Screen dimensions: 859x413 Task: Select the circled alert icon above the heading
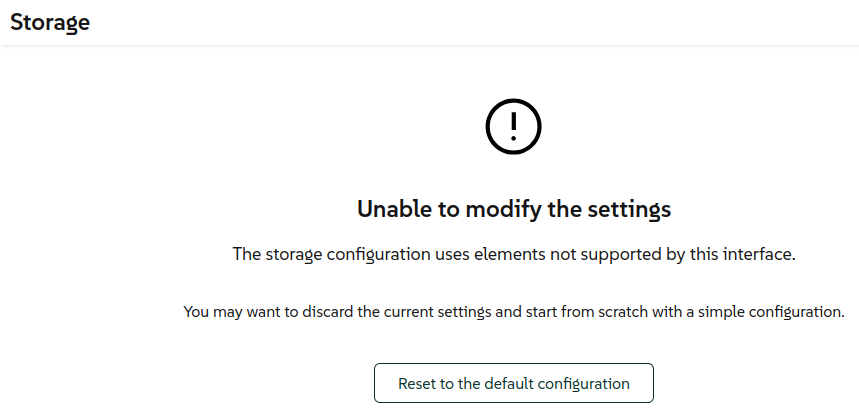click(513, 126)
